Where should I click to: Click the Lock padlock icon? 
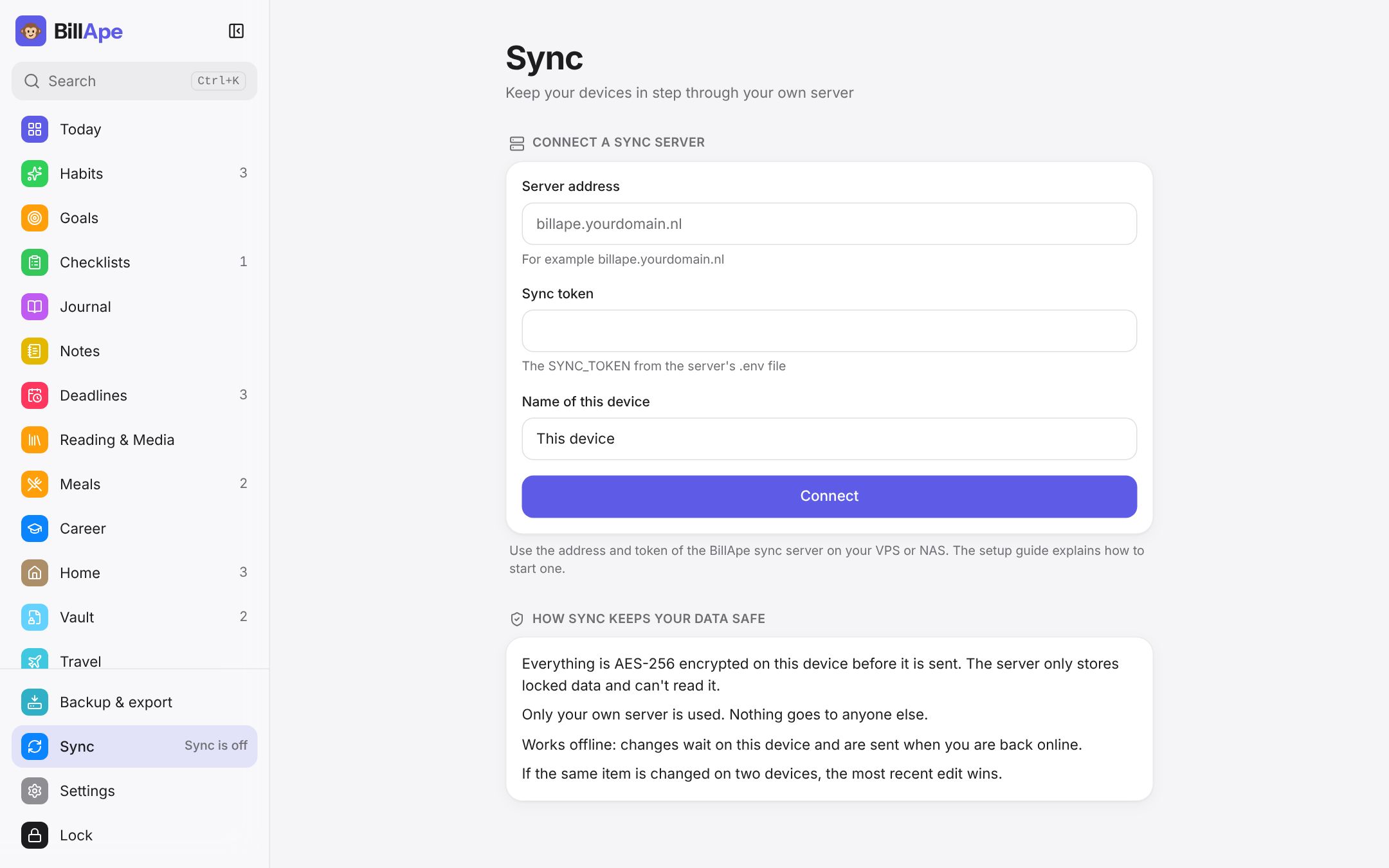(35, 835)
